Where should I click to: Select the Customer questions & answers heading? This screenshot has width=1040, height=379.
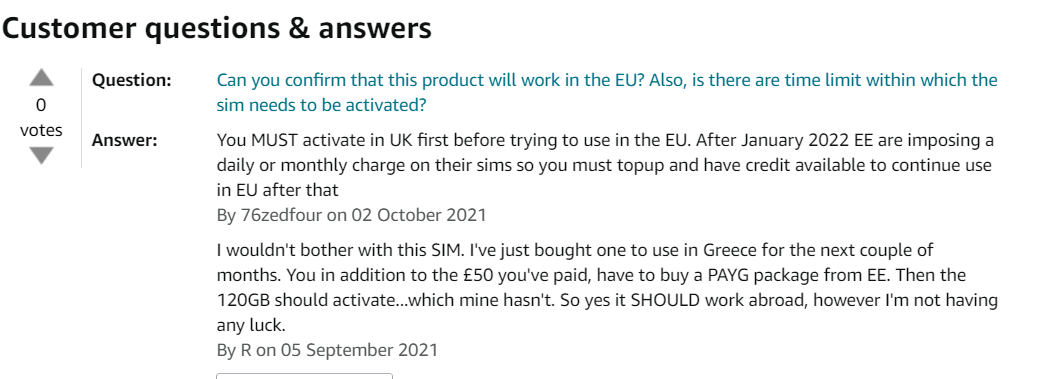217,29
